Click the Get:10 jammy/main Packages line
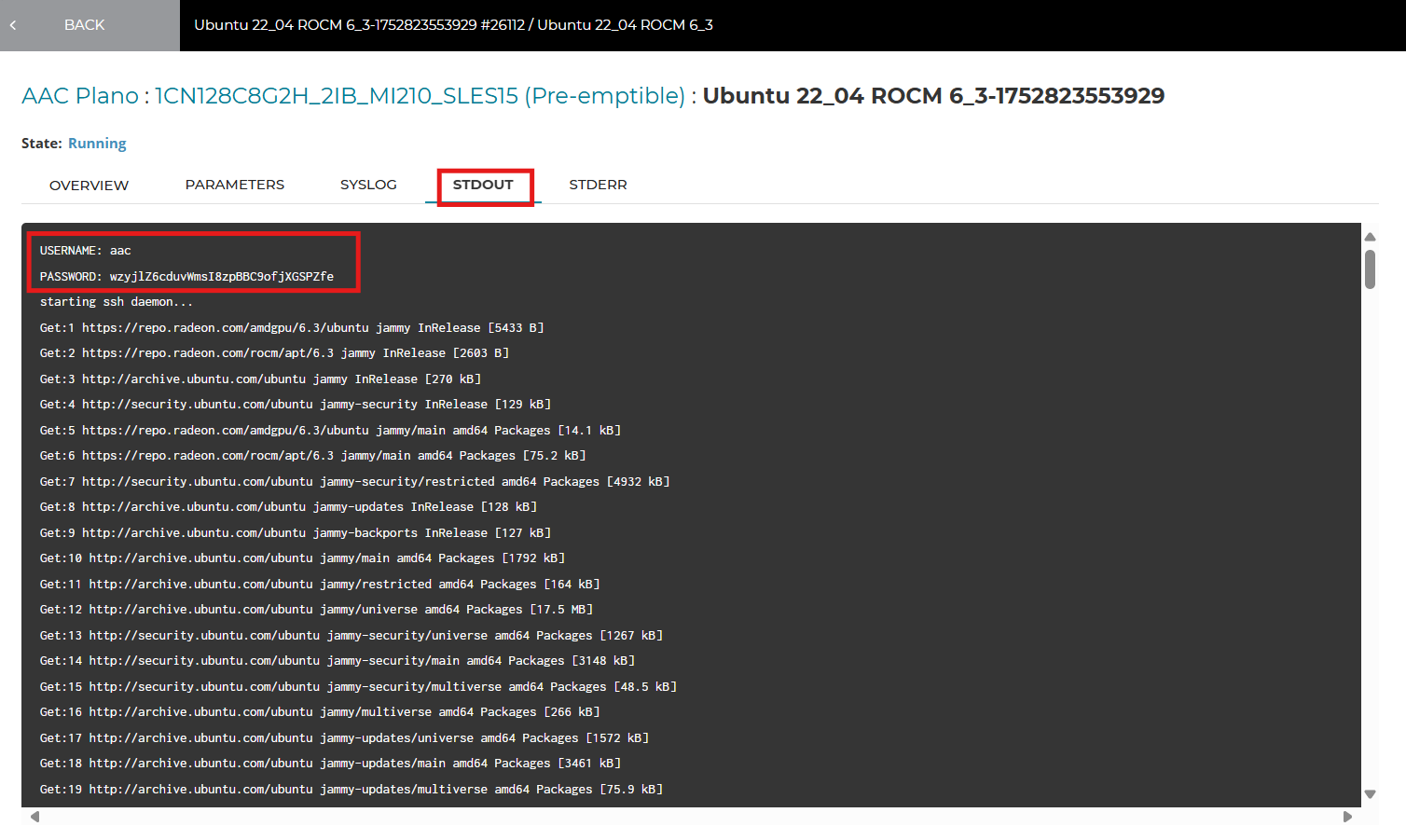1406x840 pixels. pos(302,558)
